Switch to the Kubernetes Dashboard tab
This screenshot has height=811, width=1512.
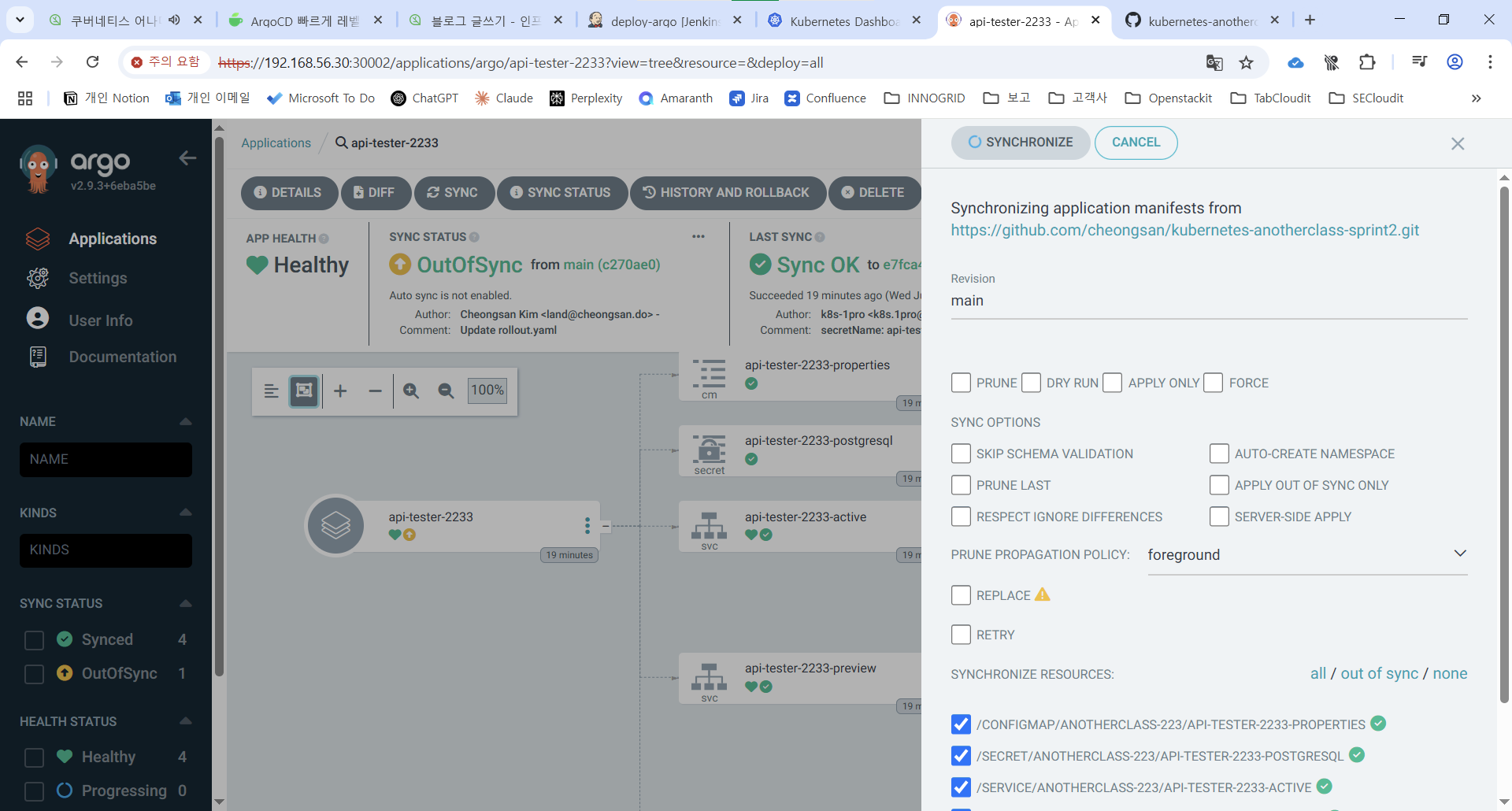pyautogui.click(x=844, y=21)
